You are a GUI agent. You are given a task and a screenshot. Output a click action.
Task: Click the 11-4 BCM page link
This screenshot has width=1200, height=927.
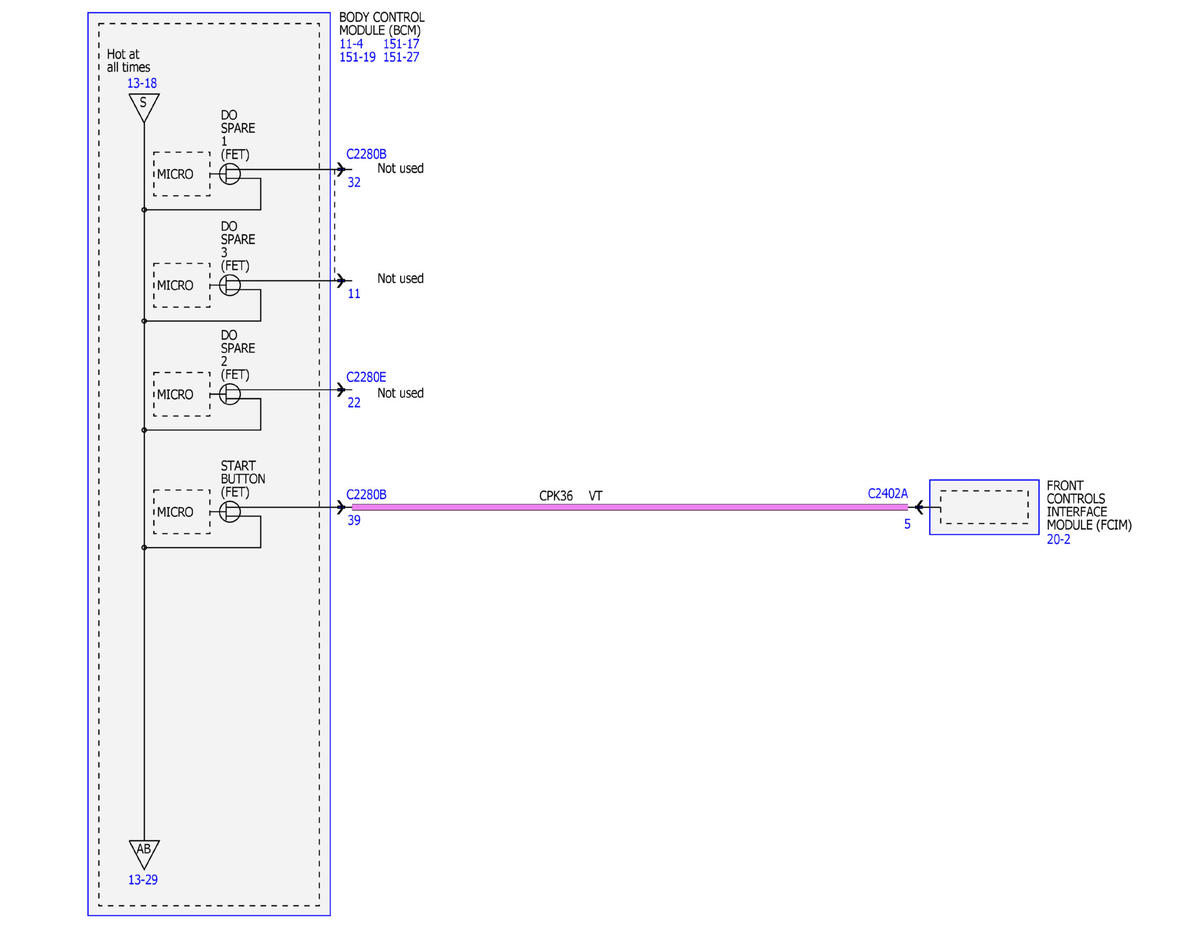(351, 44)
